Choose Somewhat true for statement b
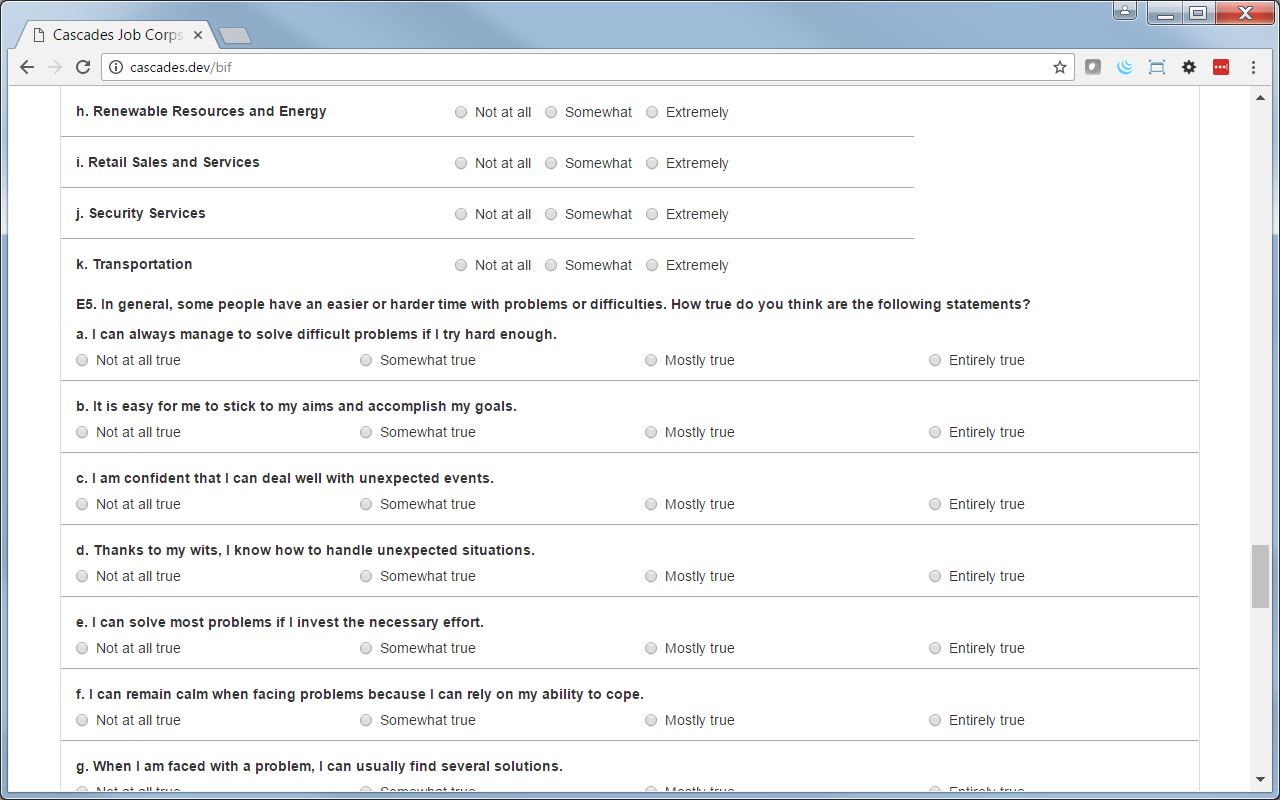The image size is (1280, 800). coord(366,432)
